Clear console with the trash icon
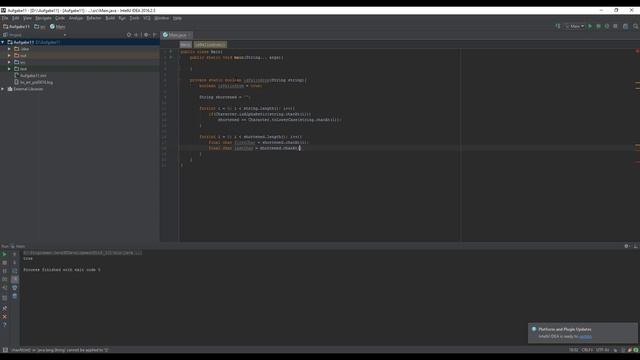The width and height of the screenshot is (640, 360). pos(14,296)
